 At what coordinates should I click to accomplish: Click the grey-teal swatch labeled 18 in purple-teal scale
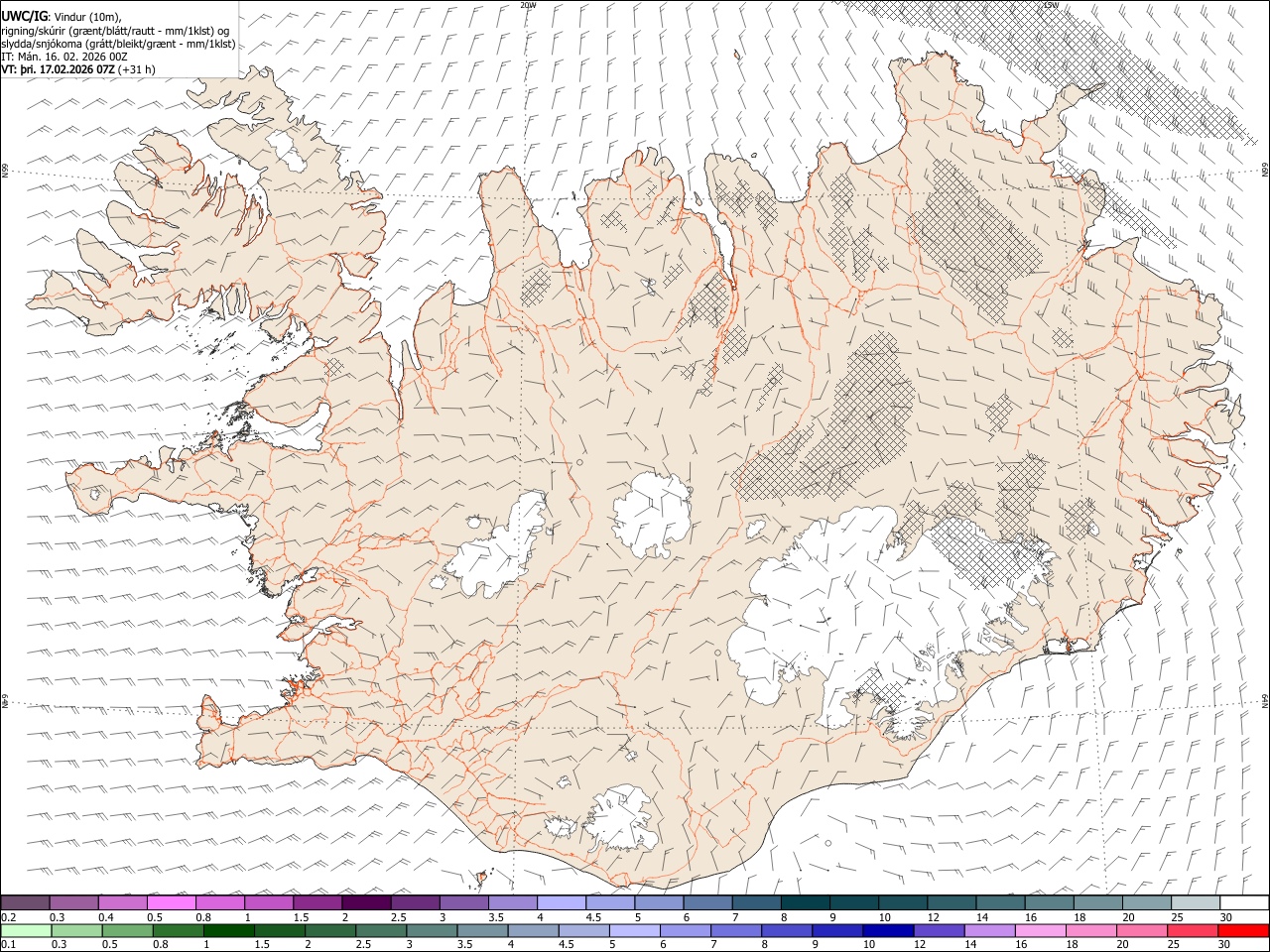click(1097, 902)
